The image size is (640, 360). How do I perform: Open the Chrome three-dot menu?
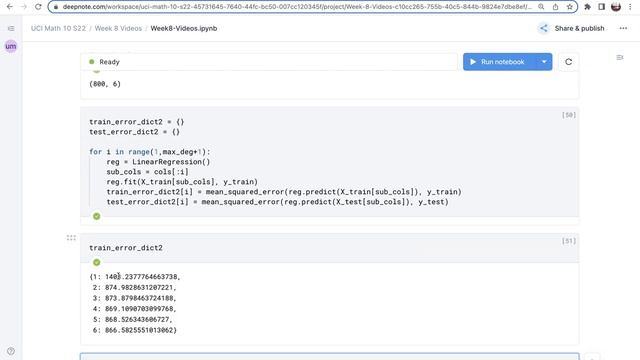coord(631,7)
